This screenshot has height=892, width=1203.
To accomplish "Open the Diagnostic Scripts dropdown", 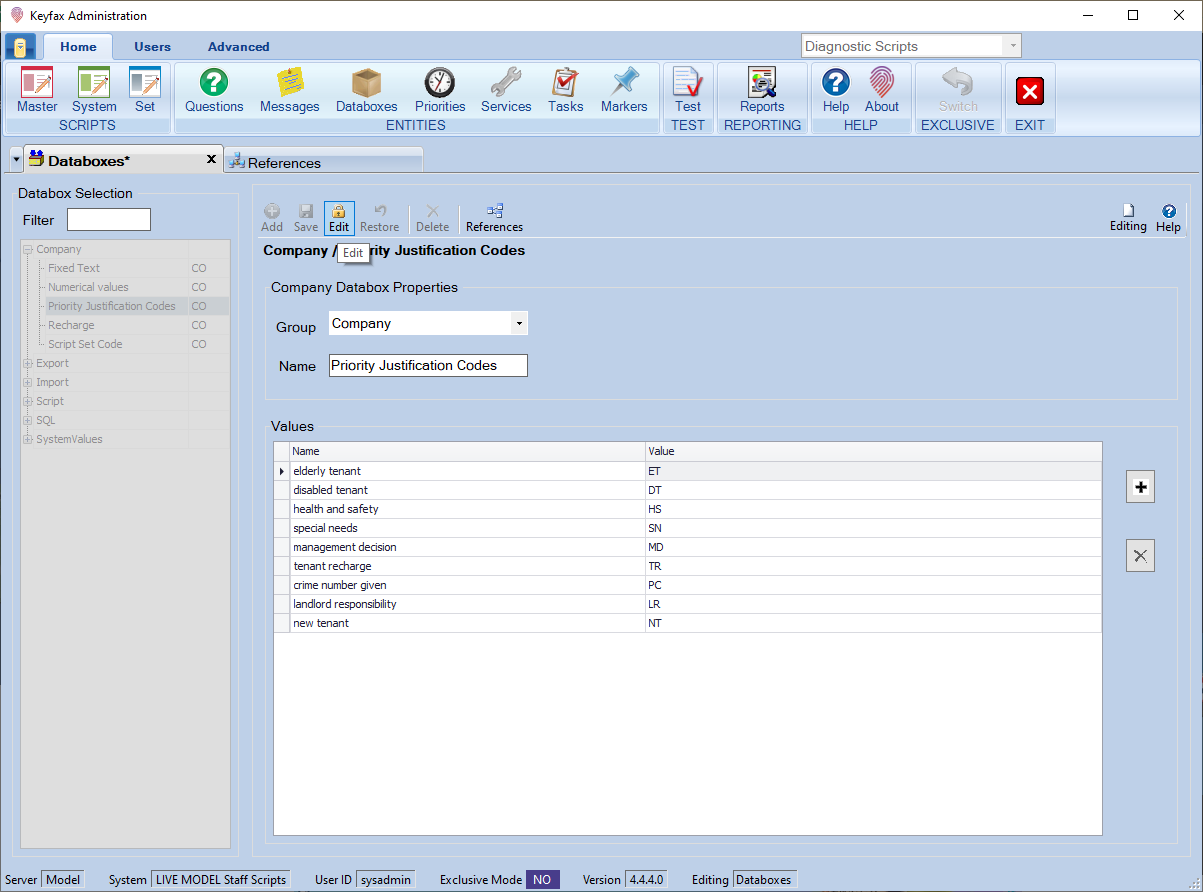I will (1012, 46).
